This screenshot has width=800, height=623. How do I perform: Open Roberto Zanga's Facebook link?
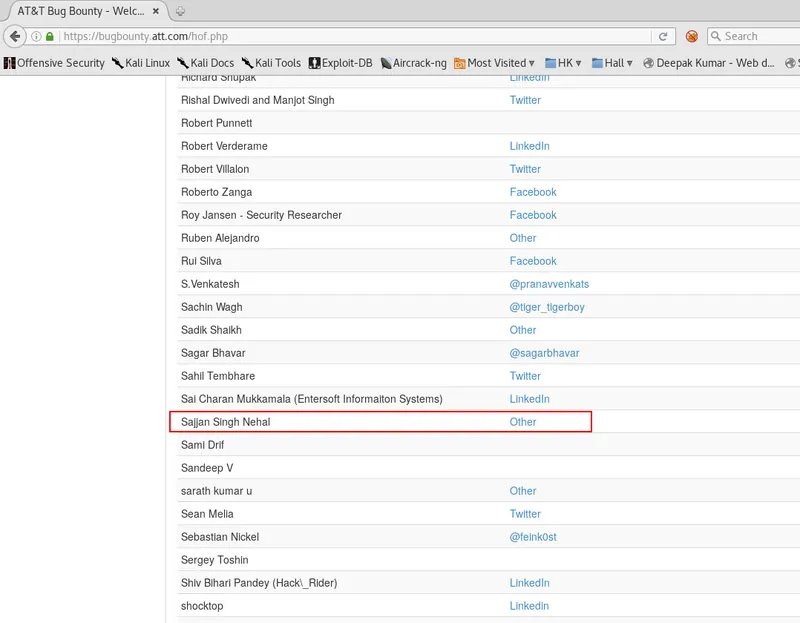point(533,192)
